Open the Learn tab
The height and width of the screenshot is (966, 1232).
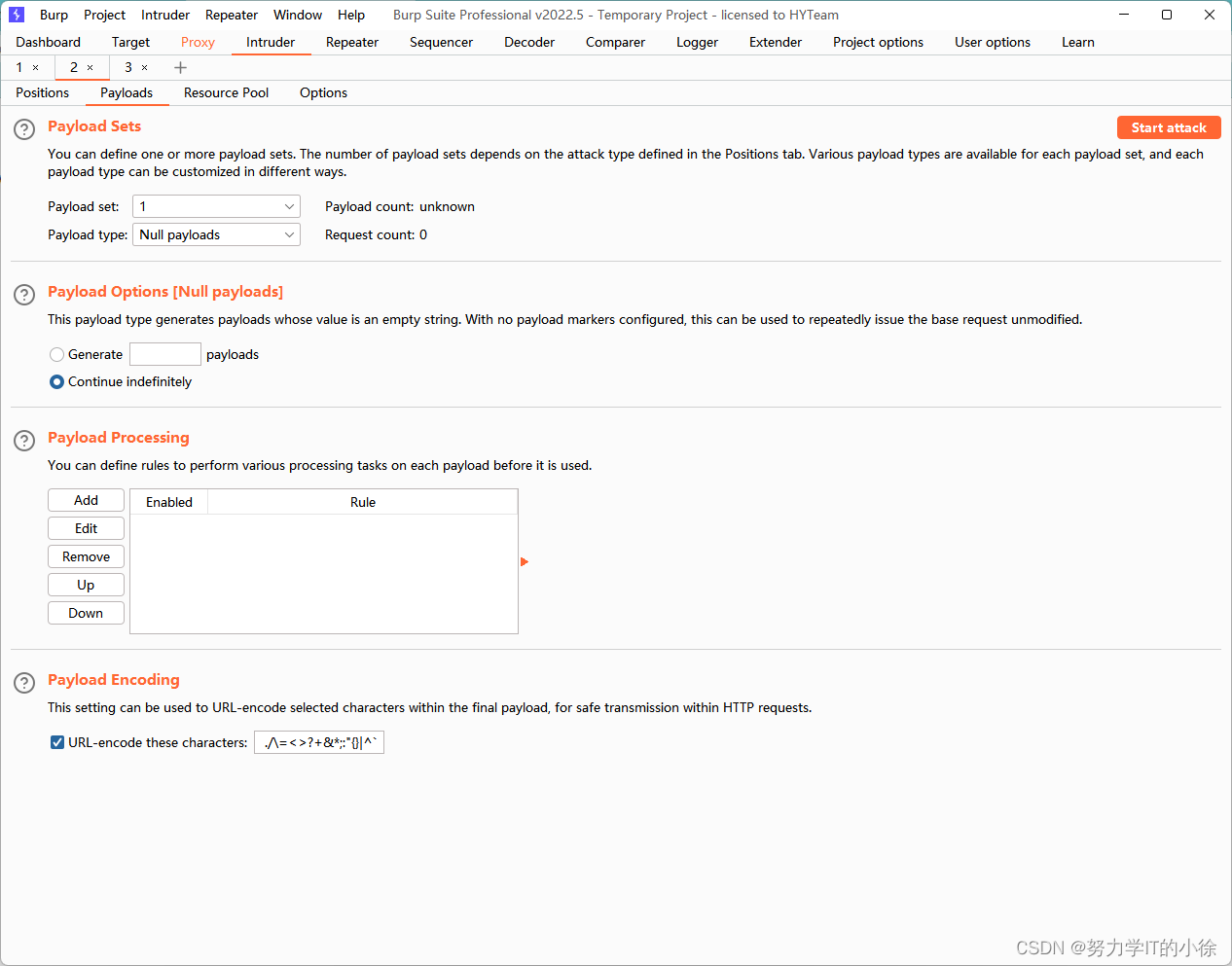tap(1078, 42)
